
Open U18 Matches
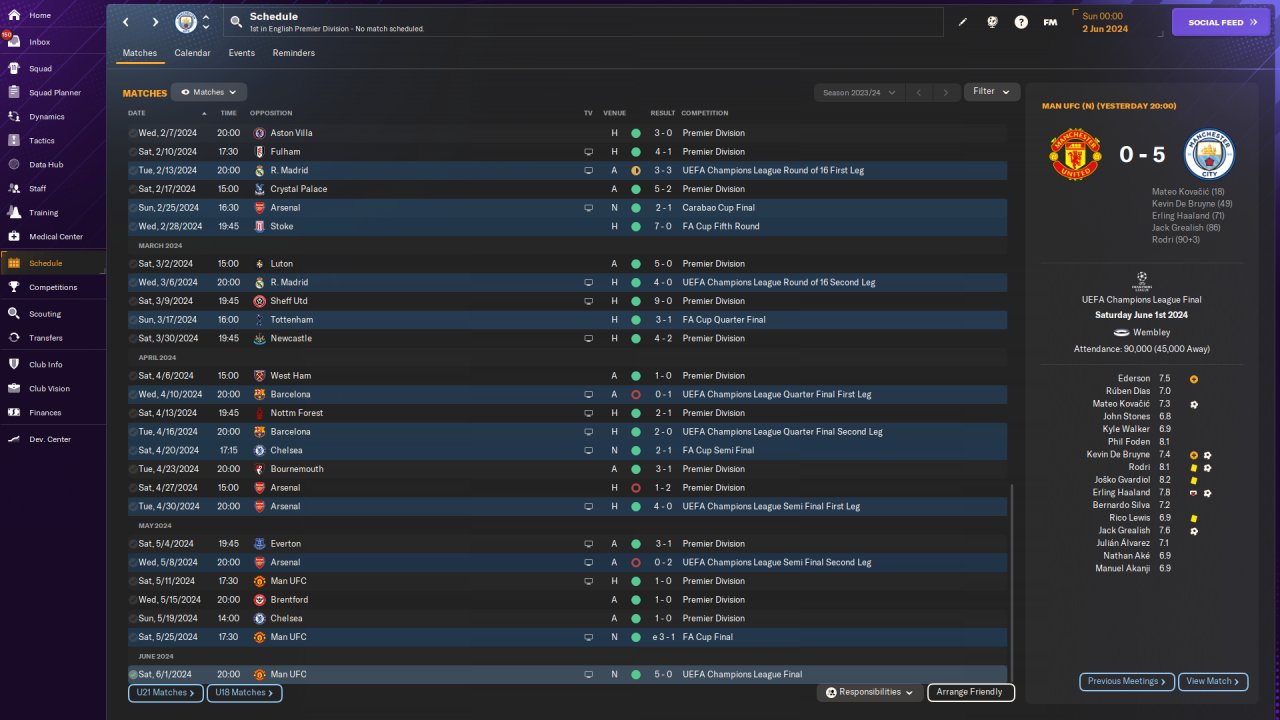(x=244, y=692)
